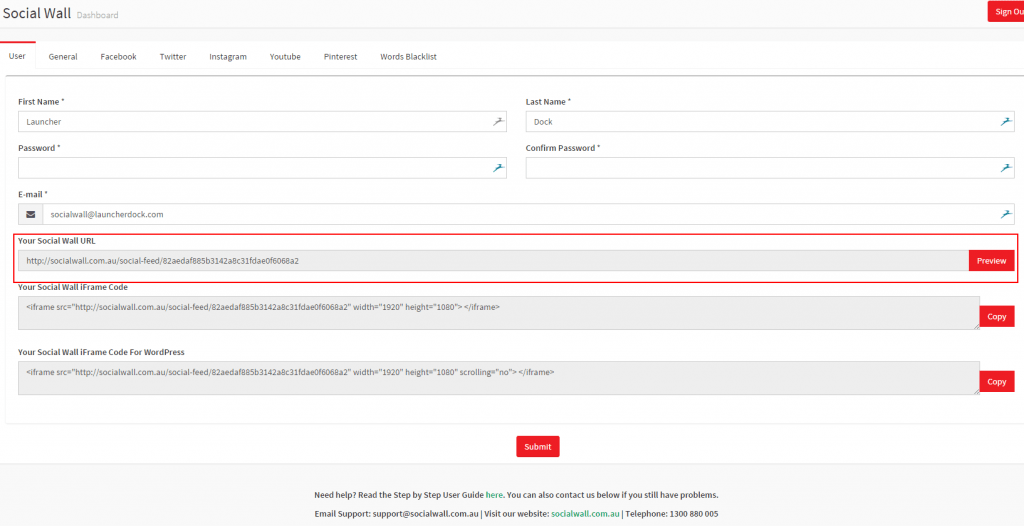Click the key icon in First Name field
This screenshot has height=526, width=1024.
[x=498, y=122]
